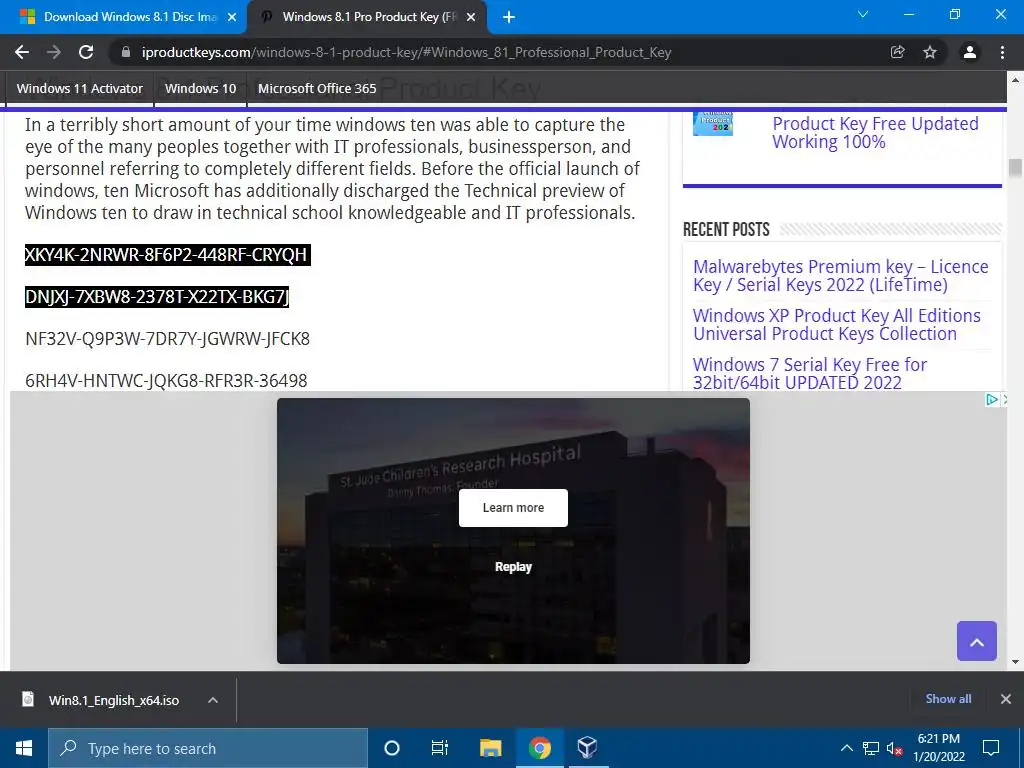This screenshot has width=1024, height=768.
Task: Click the page vertical scrollbar thumb
Action: coord(1015,168)
